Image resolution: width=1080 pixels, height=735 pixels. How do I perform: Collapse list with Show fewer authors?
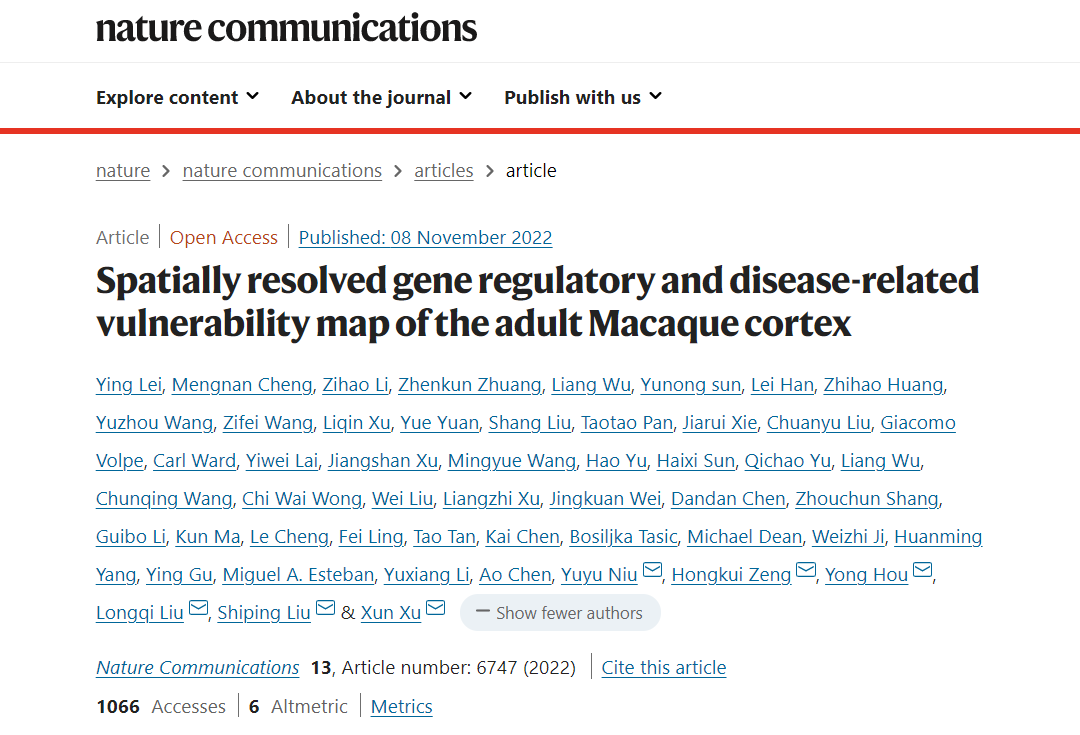click(x=560, y=613)
